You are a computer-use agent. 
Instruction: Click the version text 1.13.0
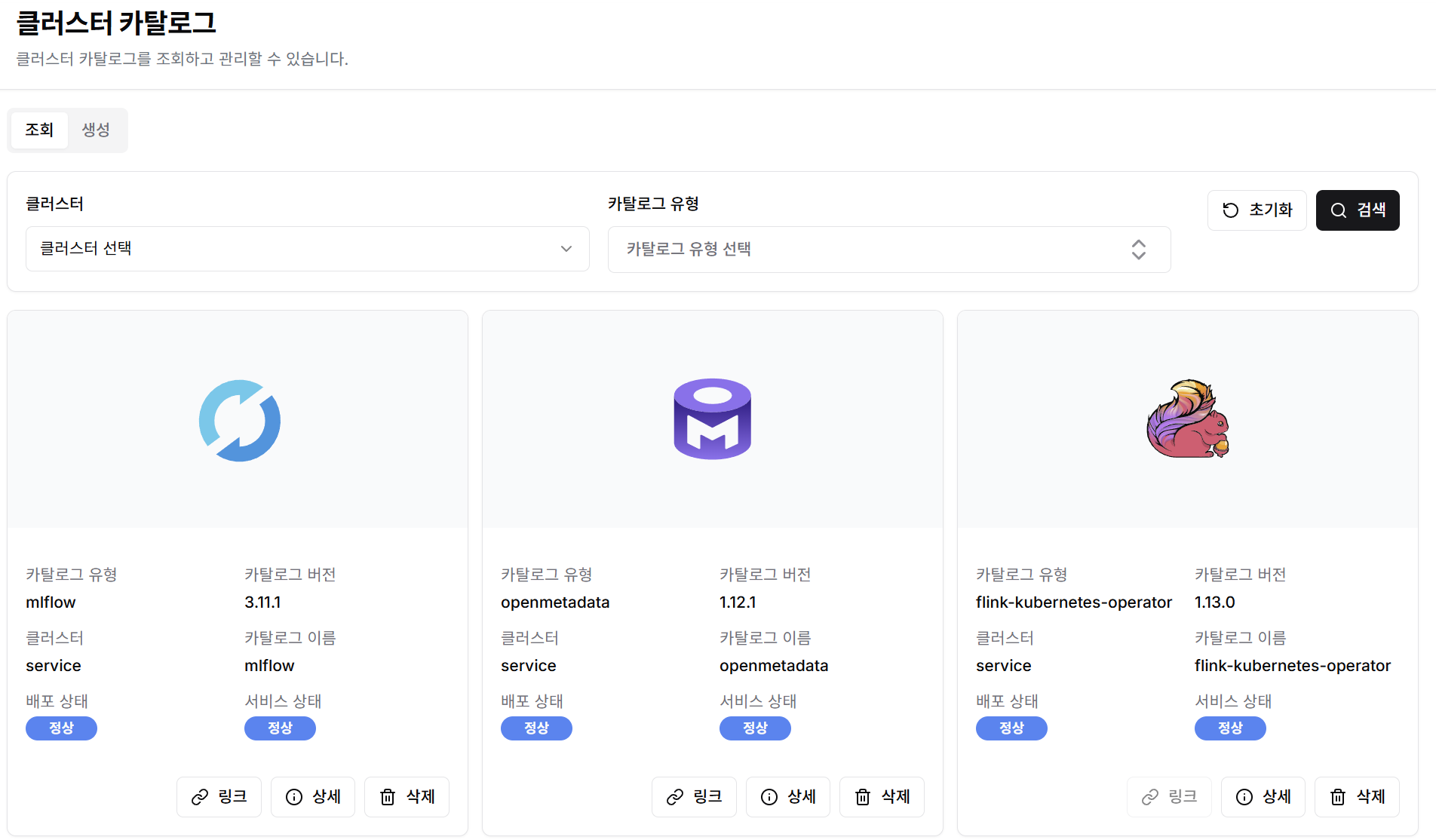(1215, 602)
